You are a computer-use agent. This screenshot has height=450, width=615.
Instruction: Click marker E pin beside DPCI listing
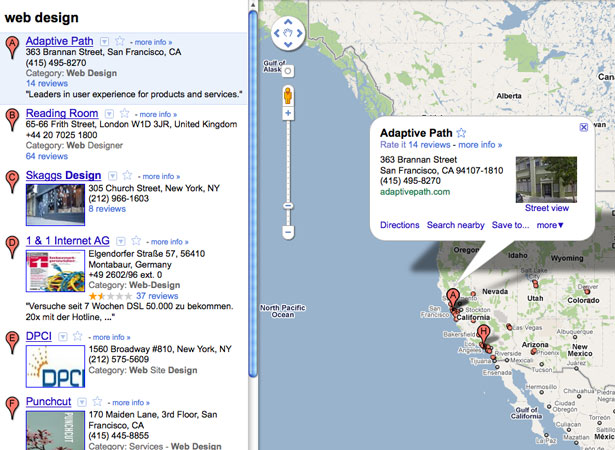click(13, 343)
